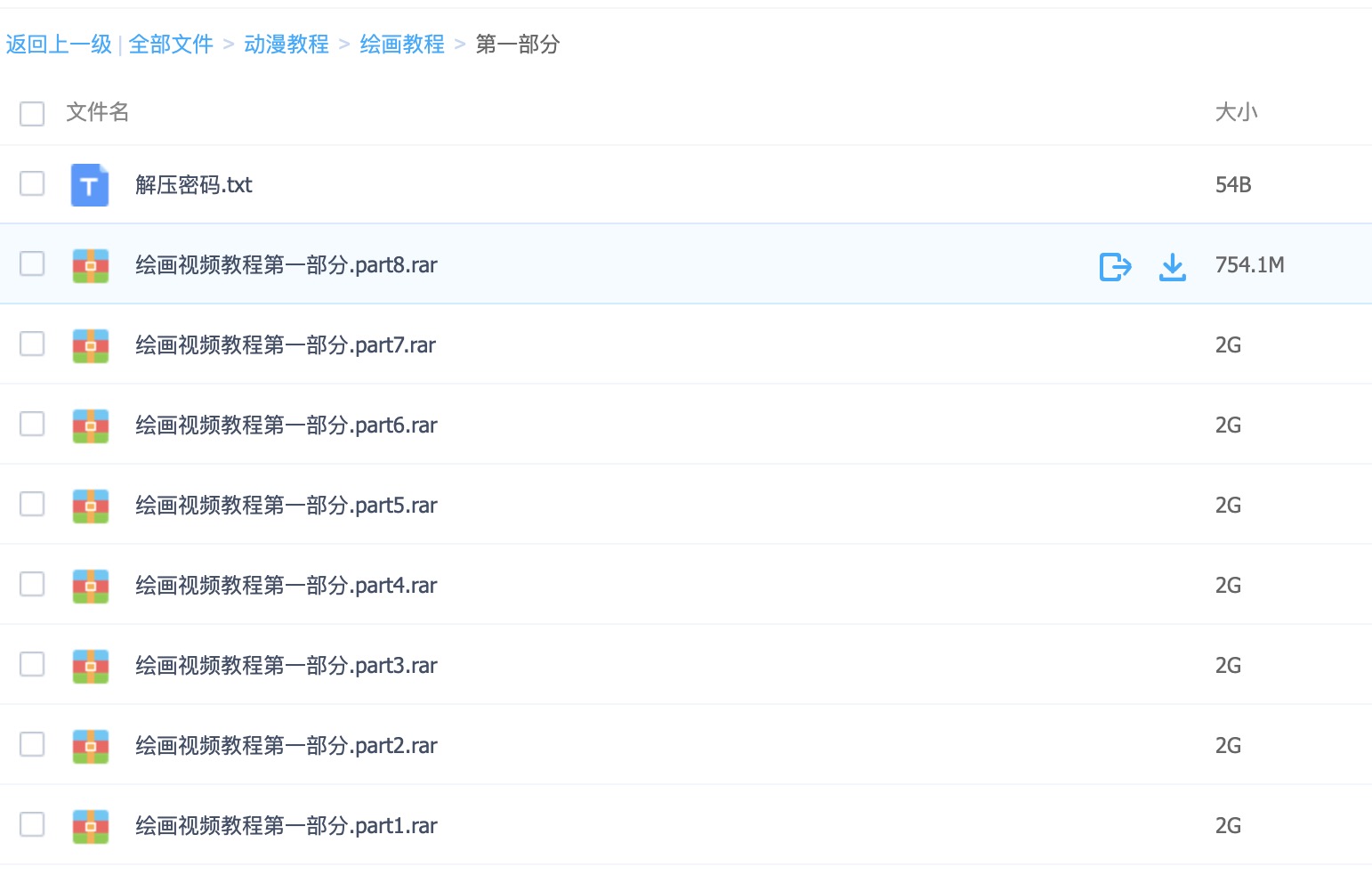Check the checkbox for part5.rar

click(32, 504)
